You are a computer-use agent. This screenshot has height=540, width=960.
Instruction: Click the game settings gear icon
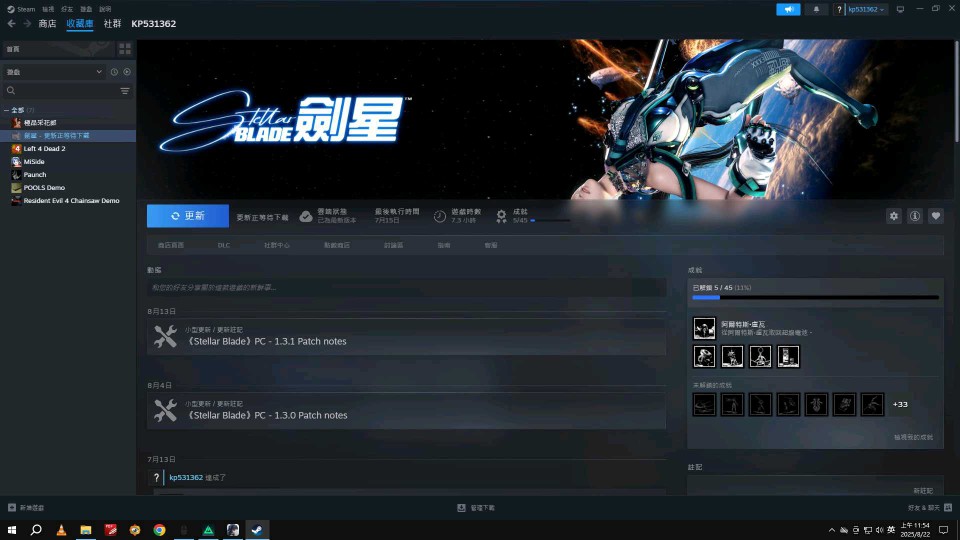pyautogui.click(x=894, y=216)
